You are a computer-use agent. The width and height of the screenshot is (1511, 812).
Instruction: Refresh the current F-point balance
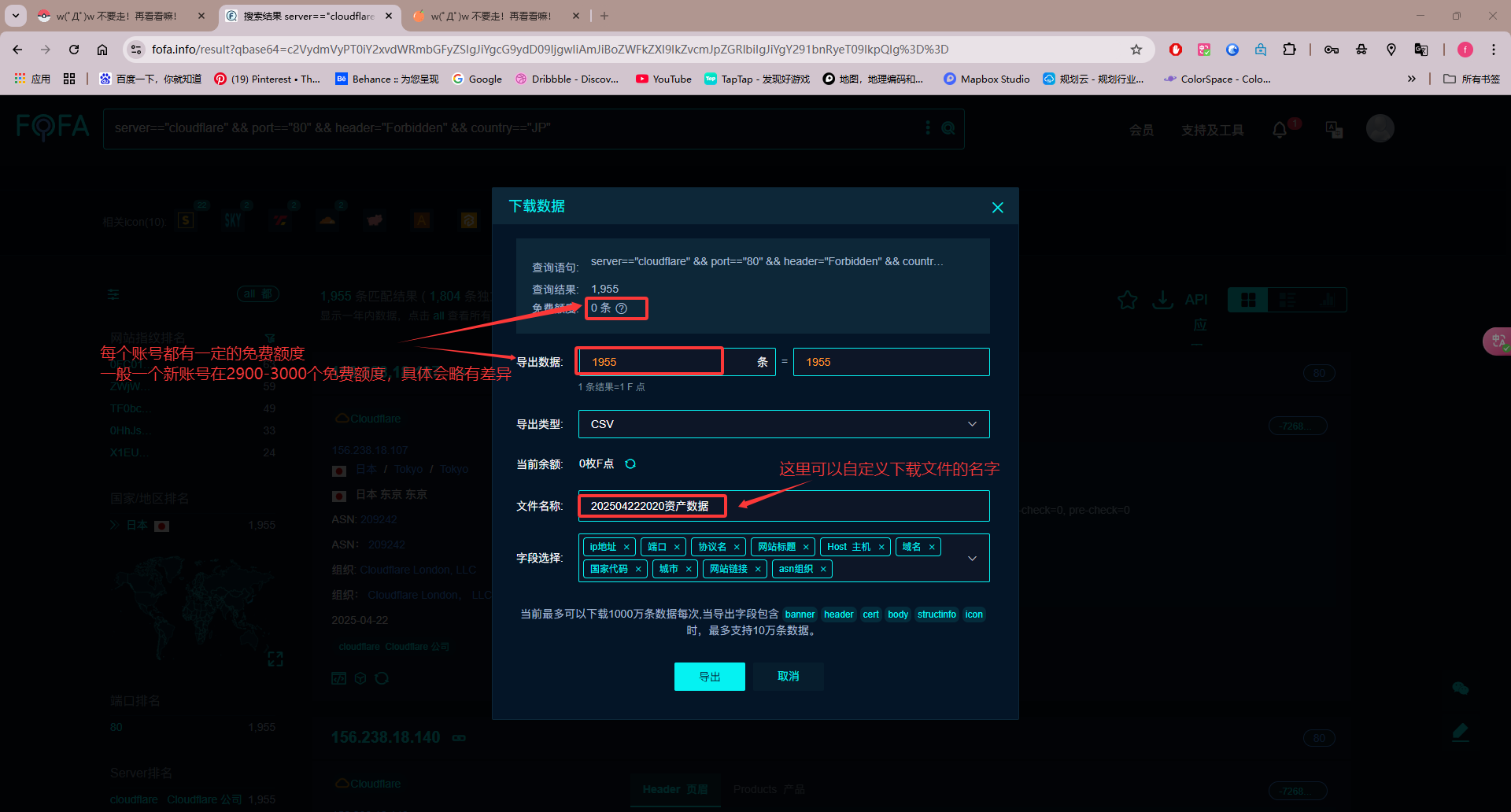(630, 464)
